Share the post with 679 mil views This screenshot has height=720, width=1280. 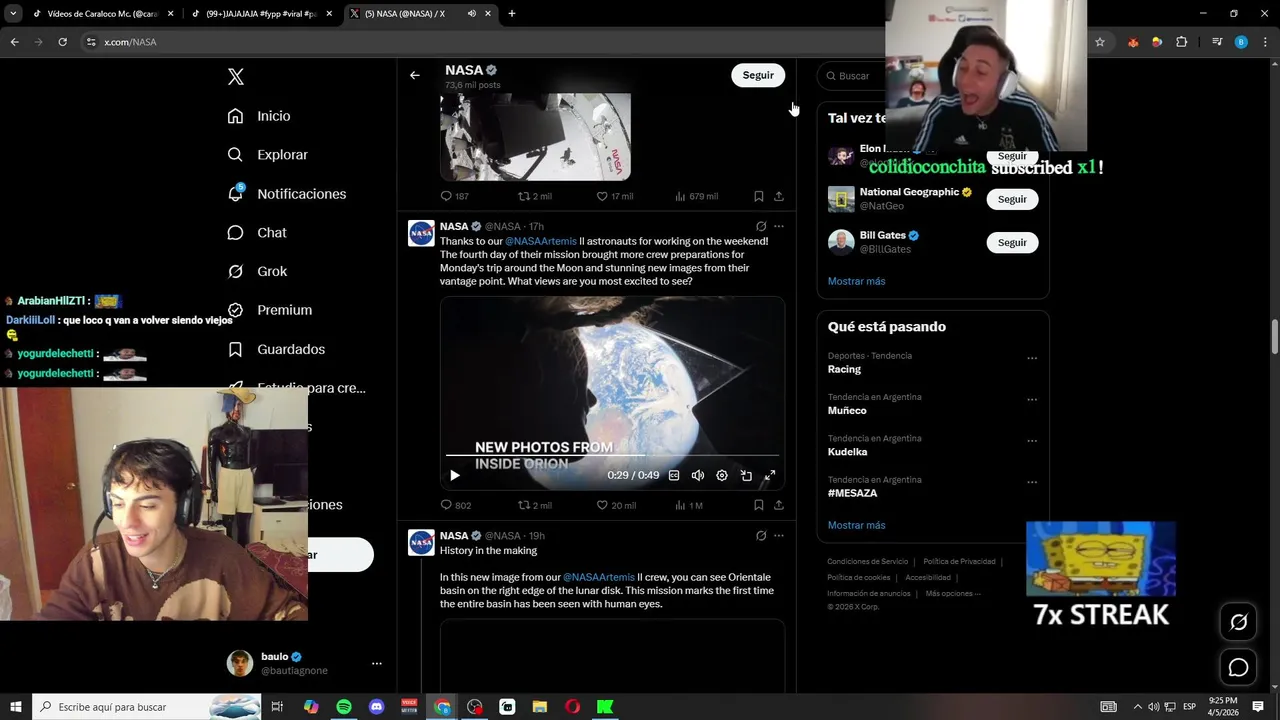[779, 196]
